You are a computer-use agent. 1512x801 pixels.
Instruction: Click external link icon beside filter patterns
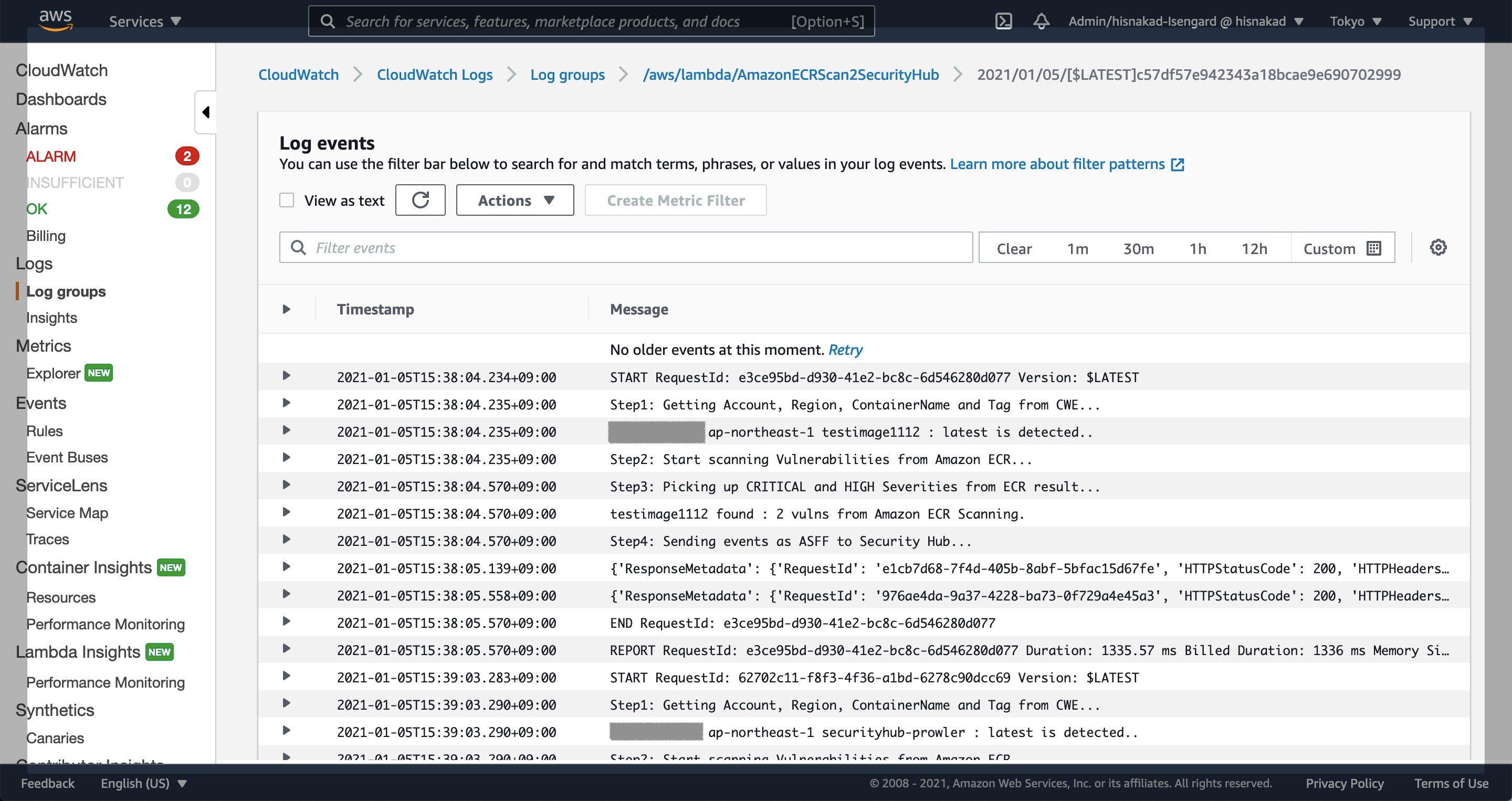(1178, 164)
